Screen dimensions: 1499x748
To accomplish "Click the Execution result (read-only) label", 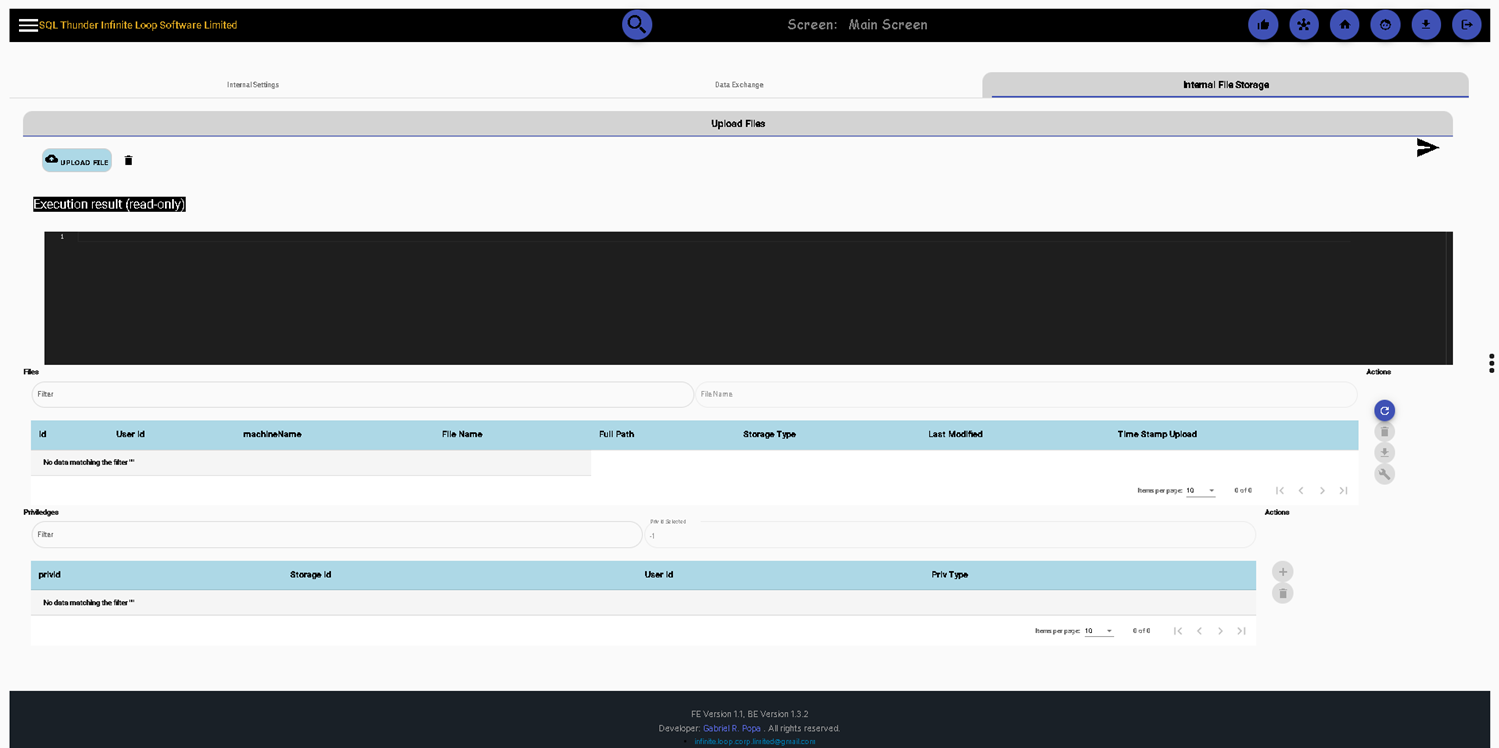I will pos(109,204).
